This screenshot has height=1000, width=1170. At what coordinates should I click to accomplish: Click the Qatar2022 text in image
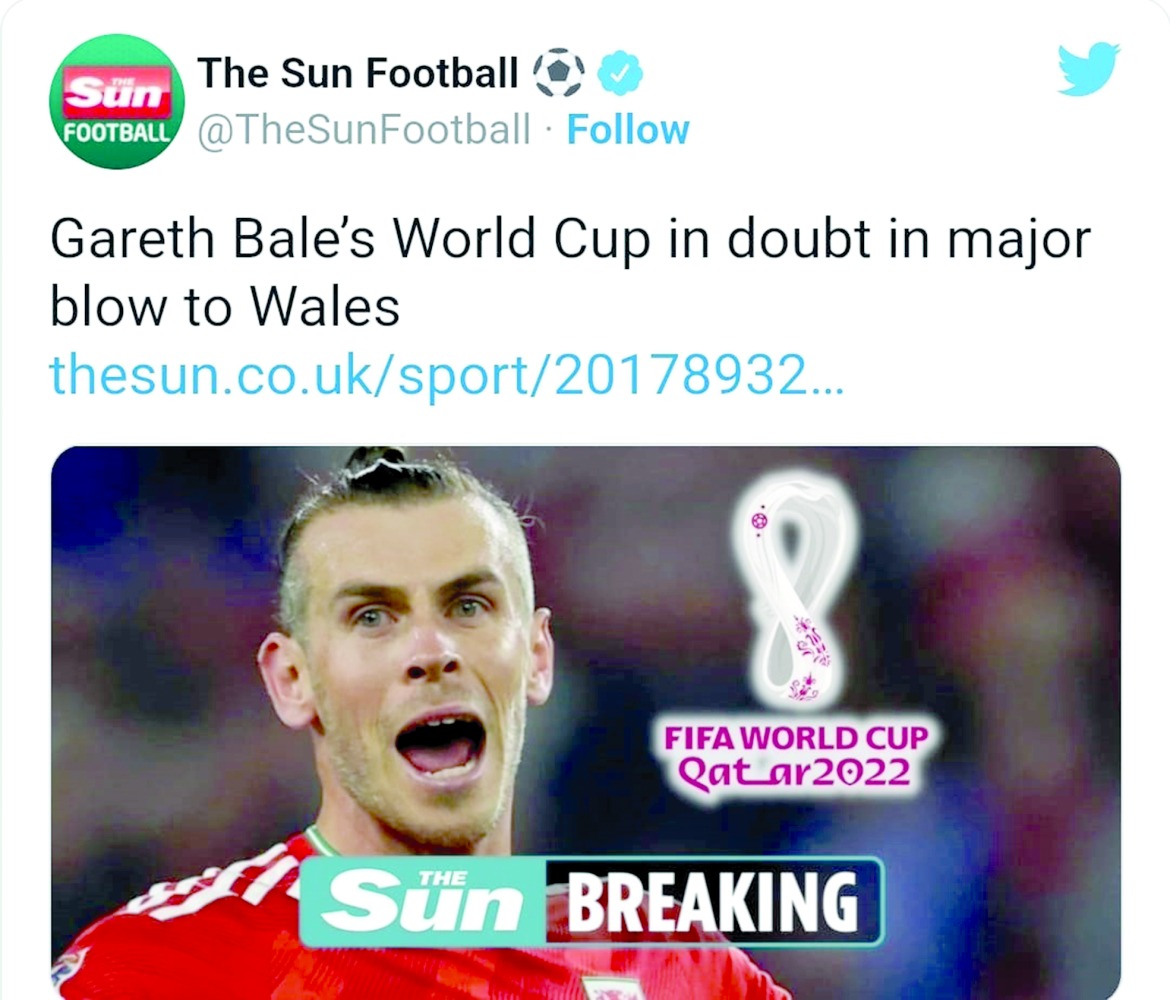tap(794, 772)
